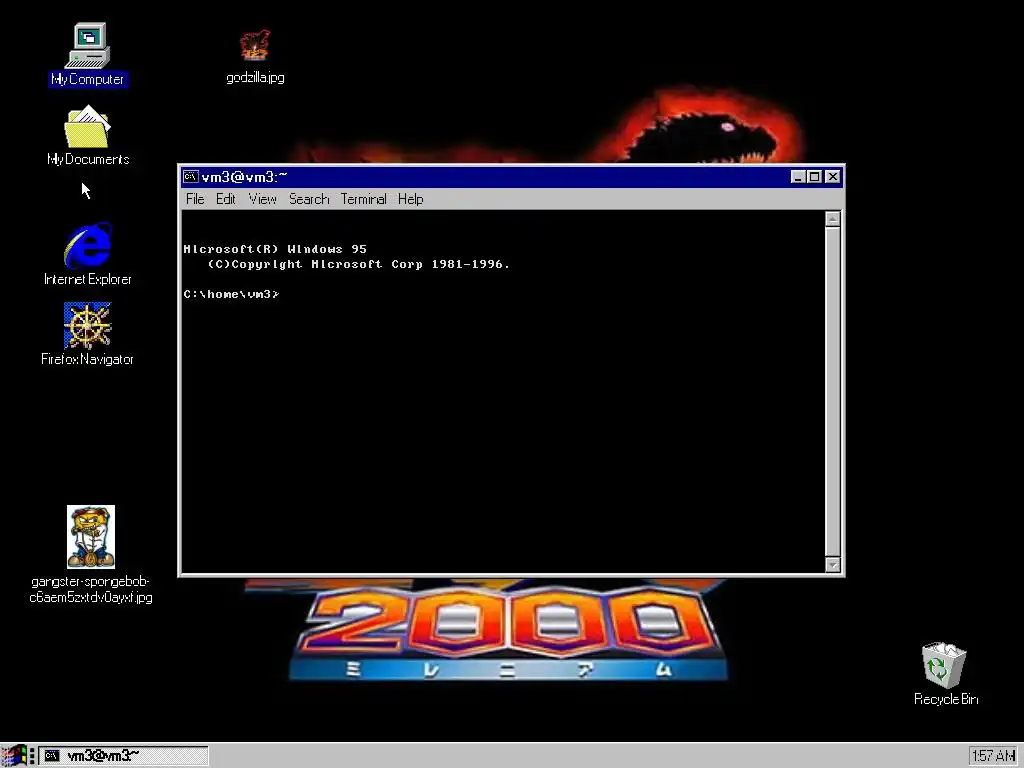Click the scrollbar up arrow in terminal

tap(833, 219)
